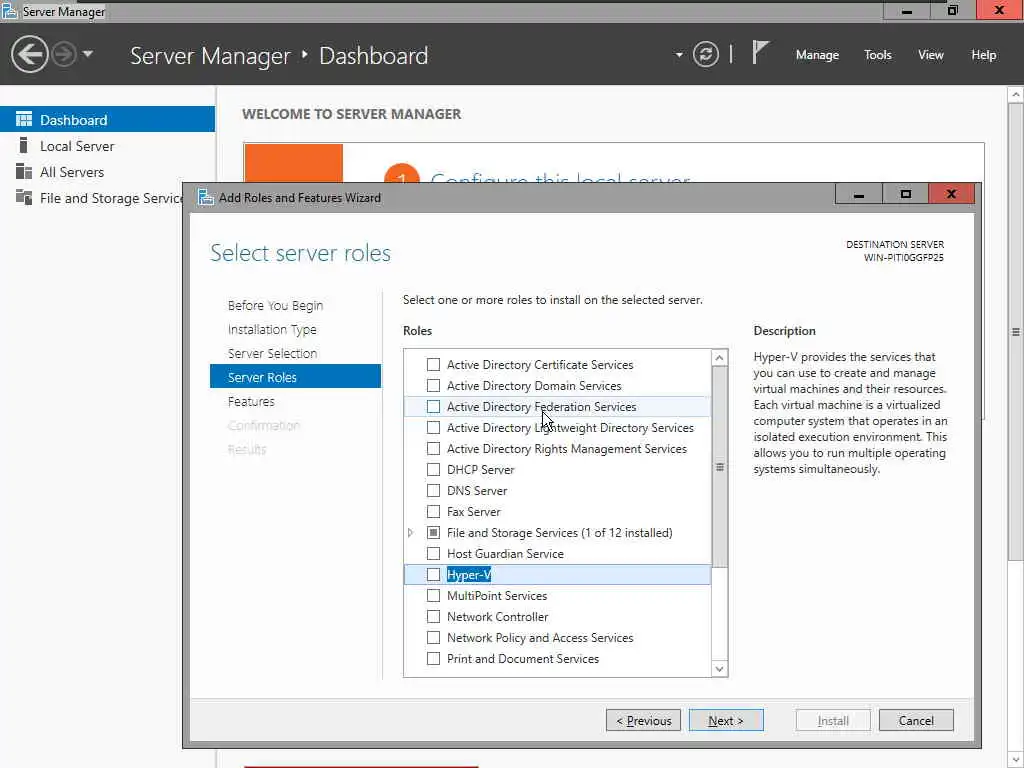The image size is (1024, 768).
Task: Go to Before You Begin wizard step
Action: click(275, 305)
